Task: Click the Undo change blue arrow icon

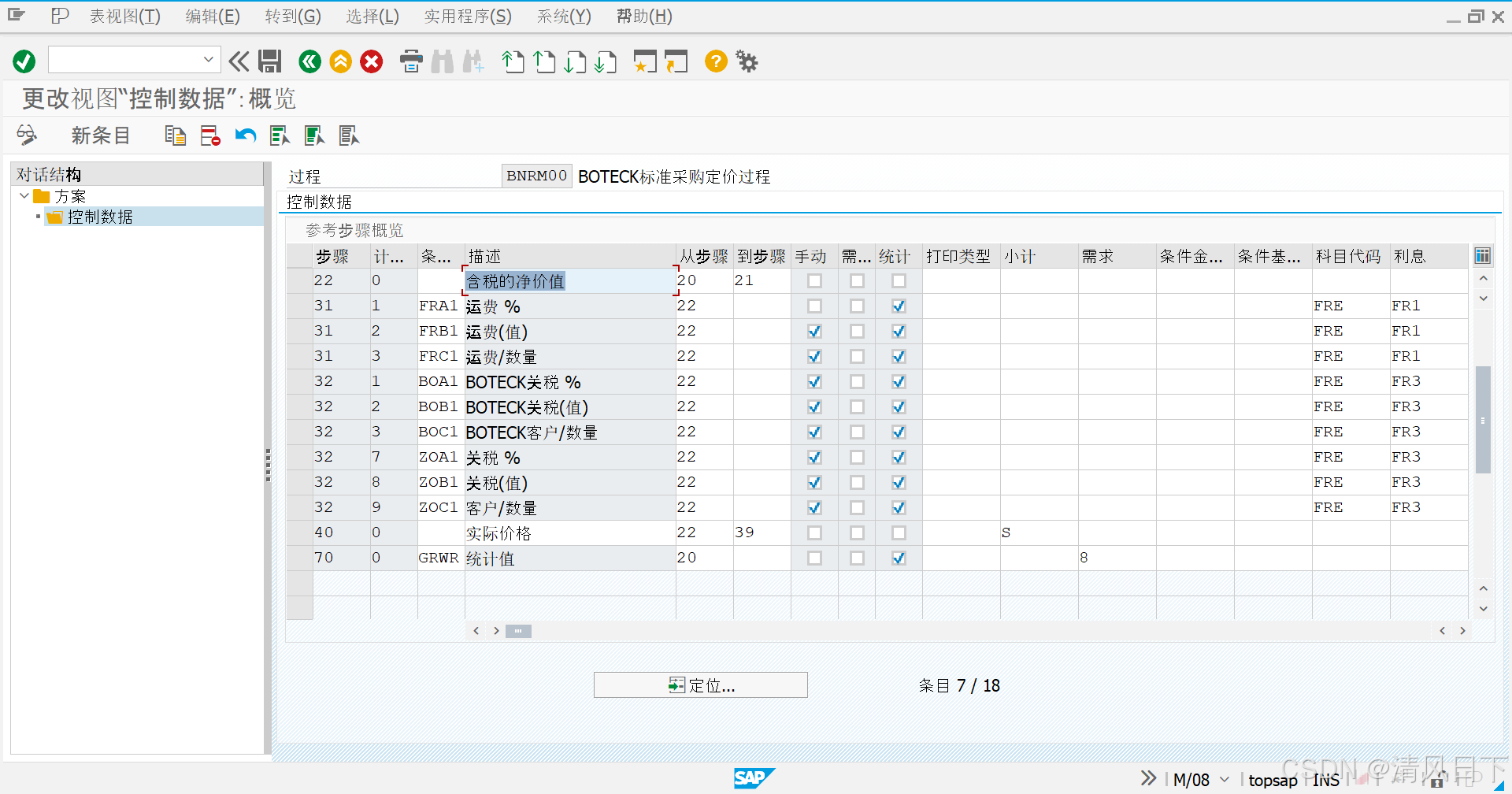Action: (x=246, y=135)
